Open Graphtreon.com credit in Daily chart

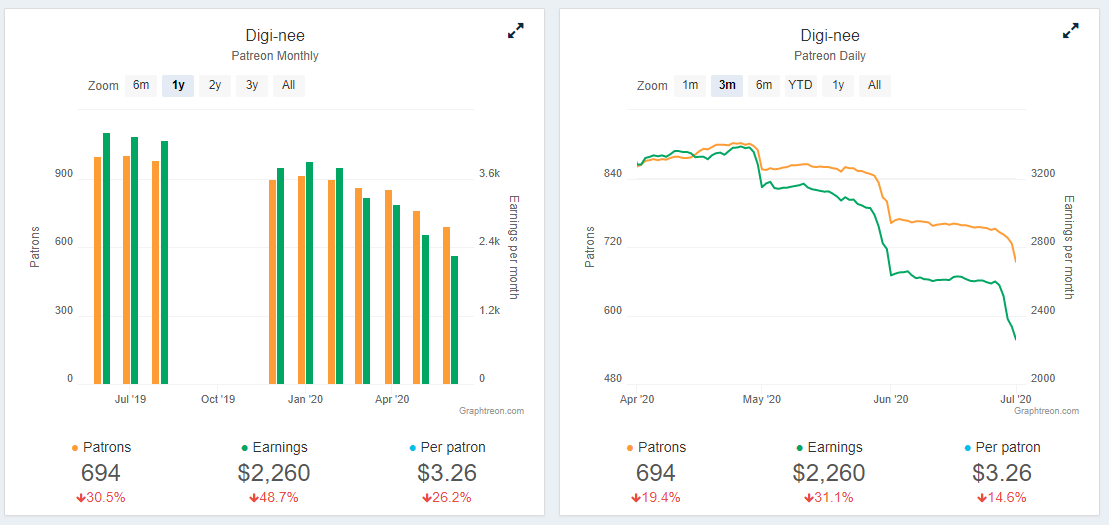1047,410
